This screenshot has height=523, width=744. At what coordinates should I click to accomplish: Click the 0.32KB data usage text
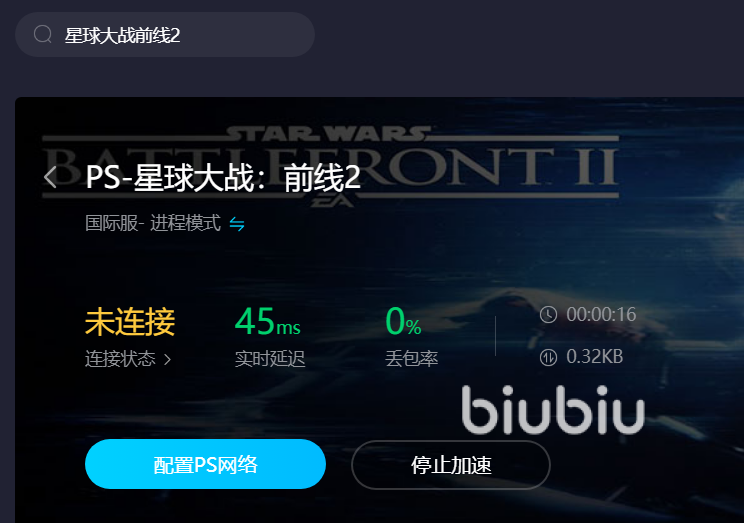click(x=595, y=357)
